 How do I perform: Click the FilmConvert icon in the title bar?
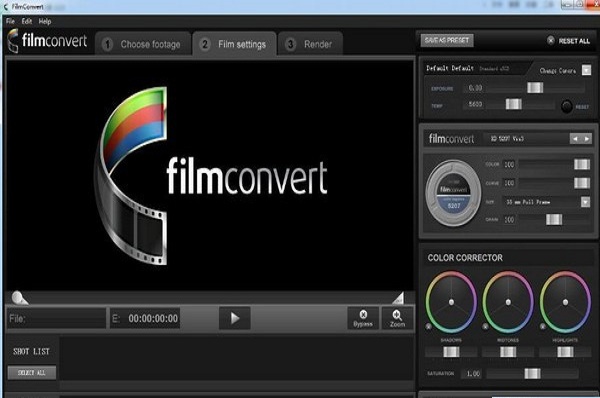[7, 7]
